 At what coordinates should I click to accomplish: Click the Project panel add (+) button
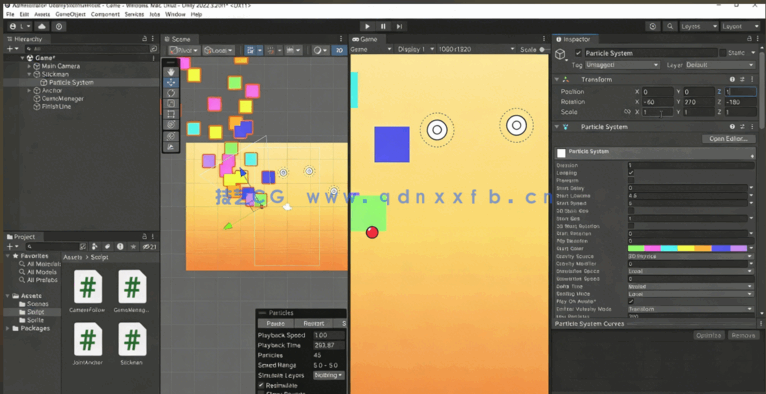(x=12, y=247)
